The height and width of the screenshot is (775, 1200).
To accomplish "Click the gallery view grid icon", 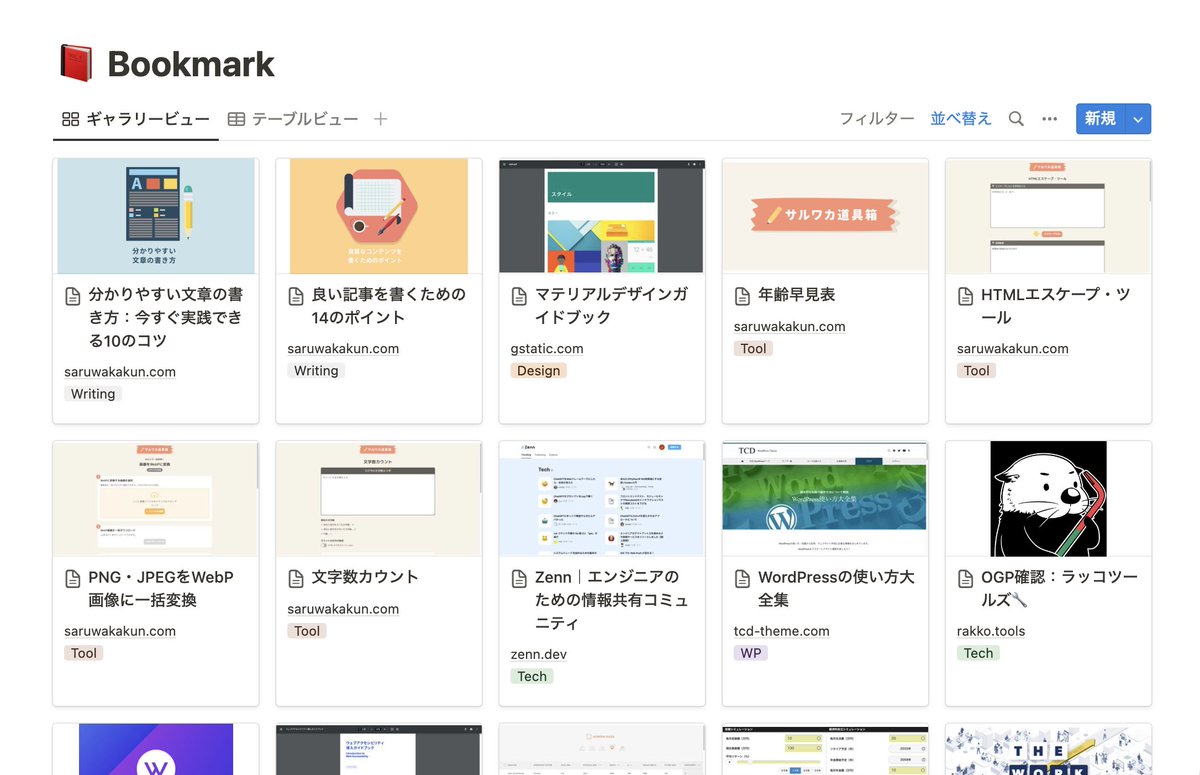I will click(x=70, y=119).
